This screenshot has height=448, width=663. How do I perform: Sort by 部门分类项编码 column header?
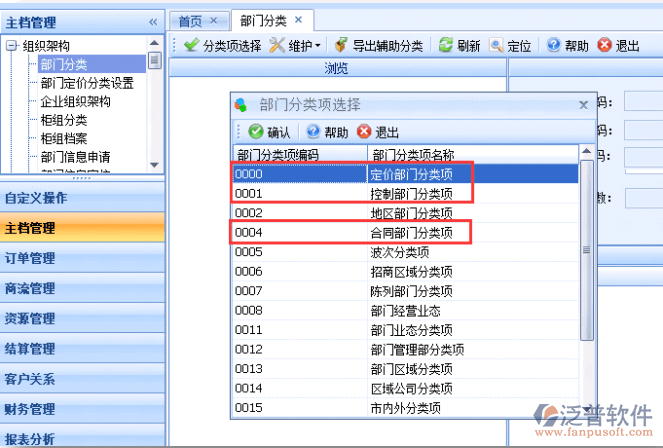[277, 154]
